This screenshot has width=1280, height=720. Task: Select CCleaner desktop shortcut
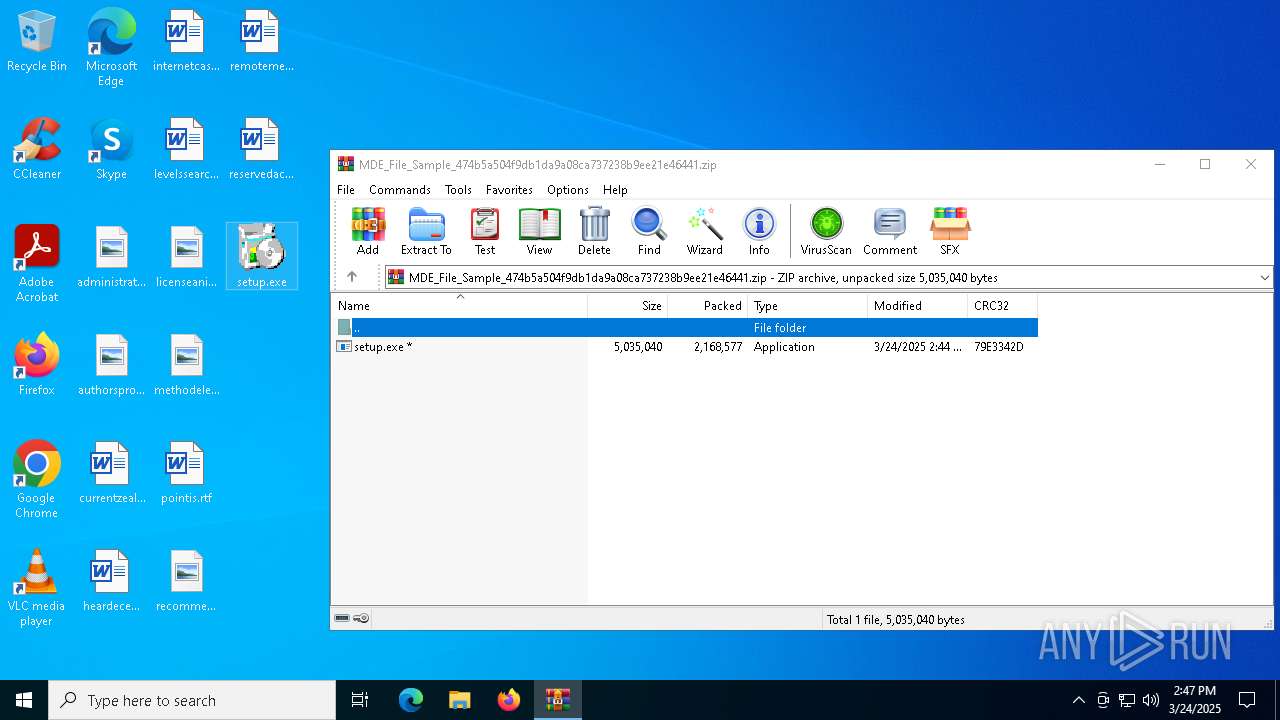37,150
